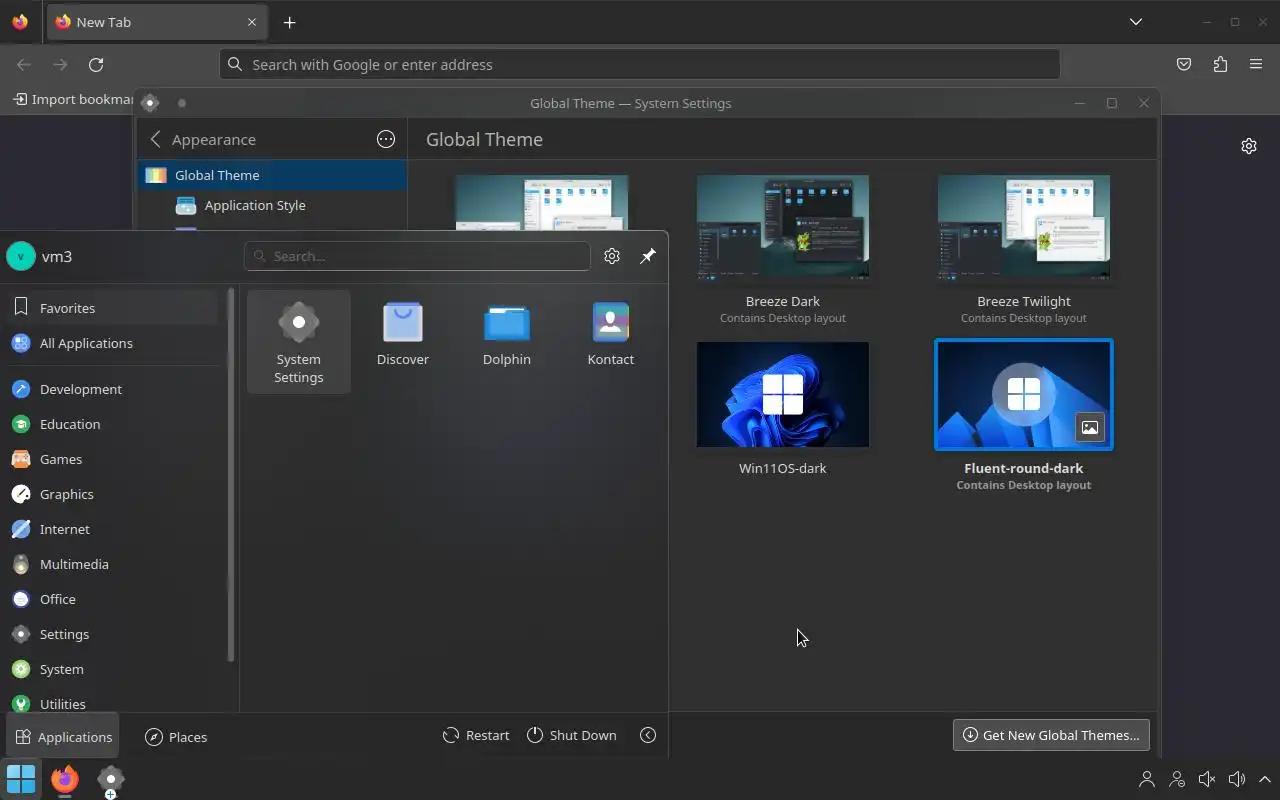
Task: Launch Discover from favorites grid
Action: [402, 334]
